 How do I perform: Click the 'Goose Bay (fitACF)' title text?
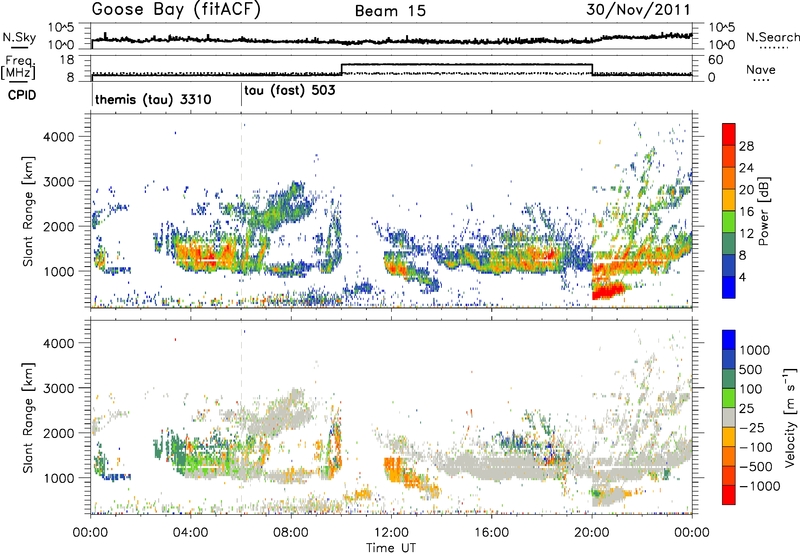coord(176,9)
